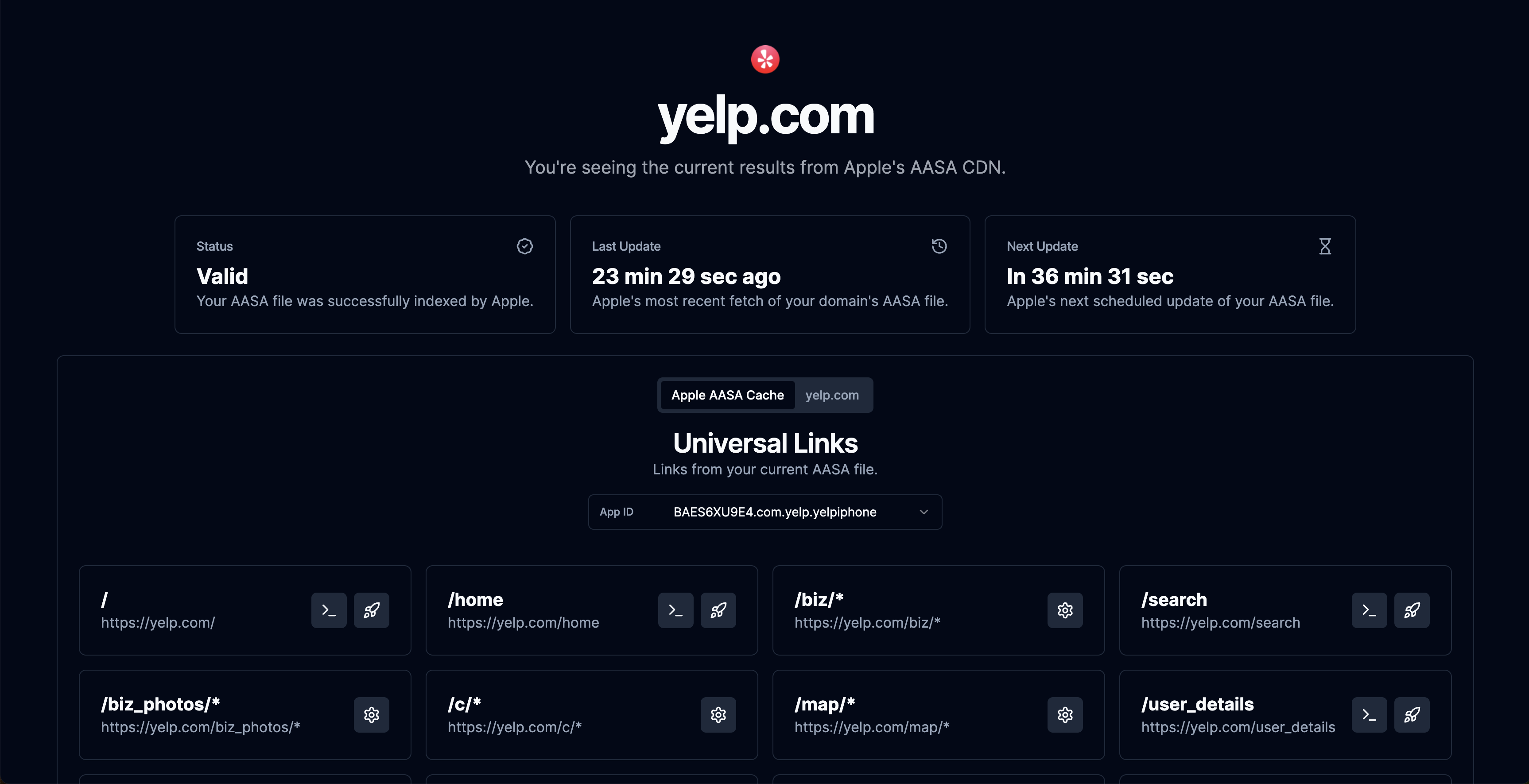Click the rocket icon for /home link
1529x784 pixels.
pos(718,610)
